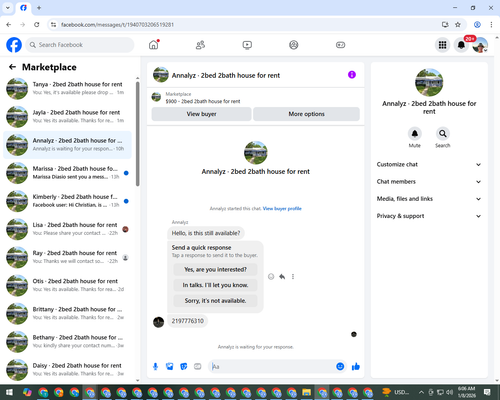Expand Customize chat section
500x400 pixels.
pos(429,164)
